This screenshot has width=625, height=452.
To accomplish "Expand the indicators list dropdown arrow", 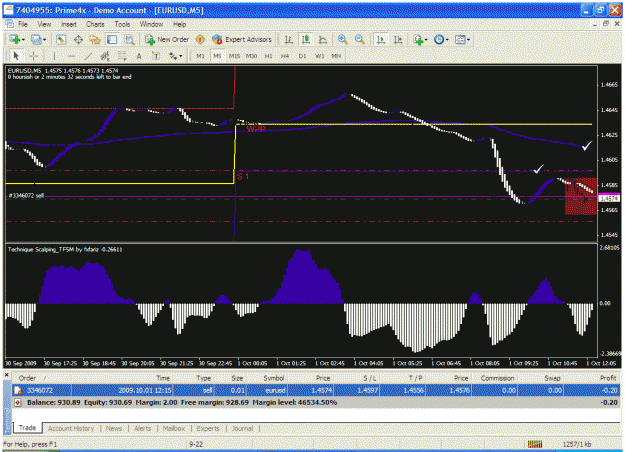I will (426, 39).
